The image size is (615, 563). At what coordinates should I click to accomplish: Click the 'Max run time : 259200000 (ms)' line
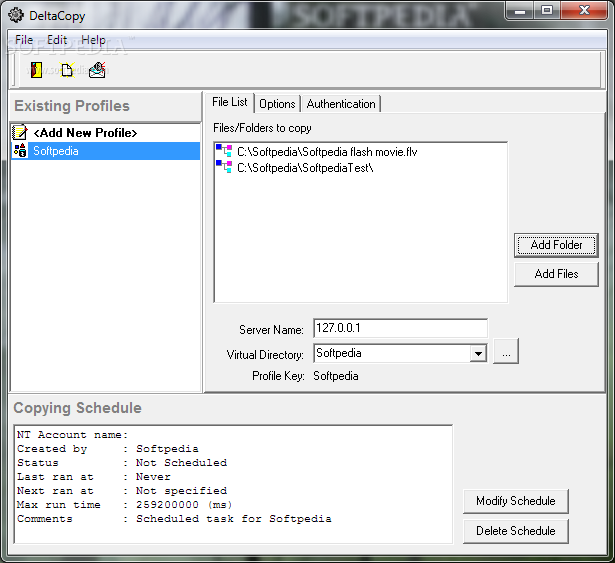pos(125,505)
